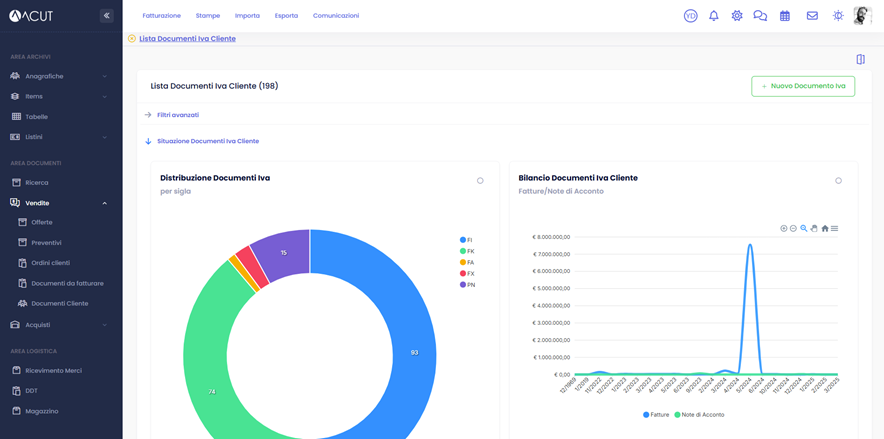Image resolution: width=884 pixels, height=439 pixels.
Task: Toggle light/dark theme sun icon
Action: (x=838, y=16)
